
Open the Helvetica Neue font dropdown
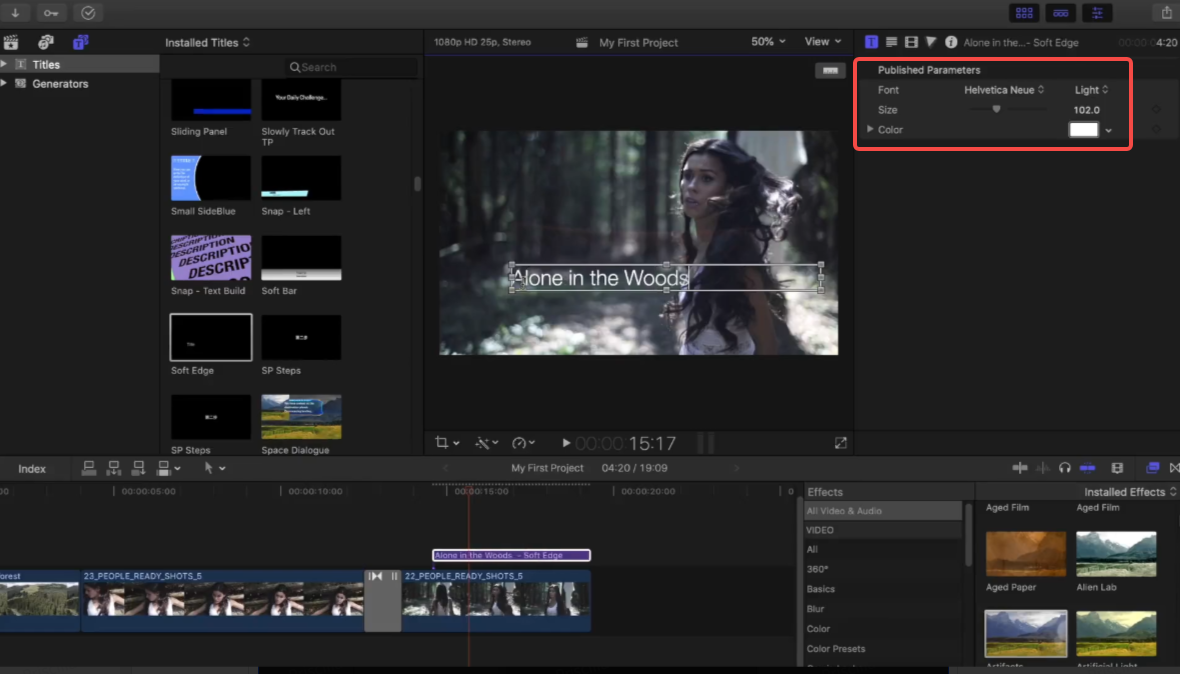click(x=1004, y=90)
